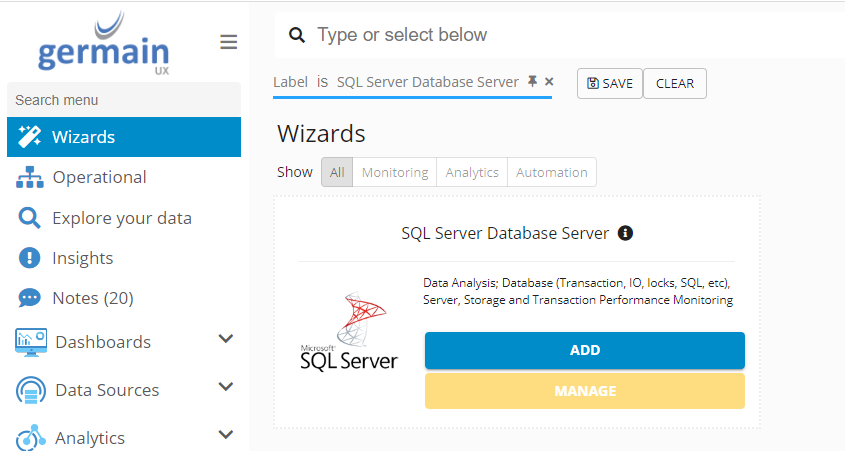Filter wizards by Monitoring

tap(395, 172)
